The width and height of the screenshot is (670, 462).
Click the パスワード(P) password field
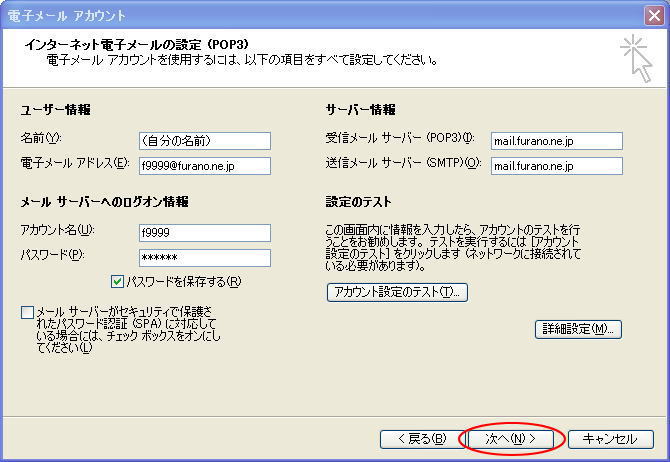click(x=205, y=258)
